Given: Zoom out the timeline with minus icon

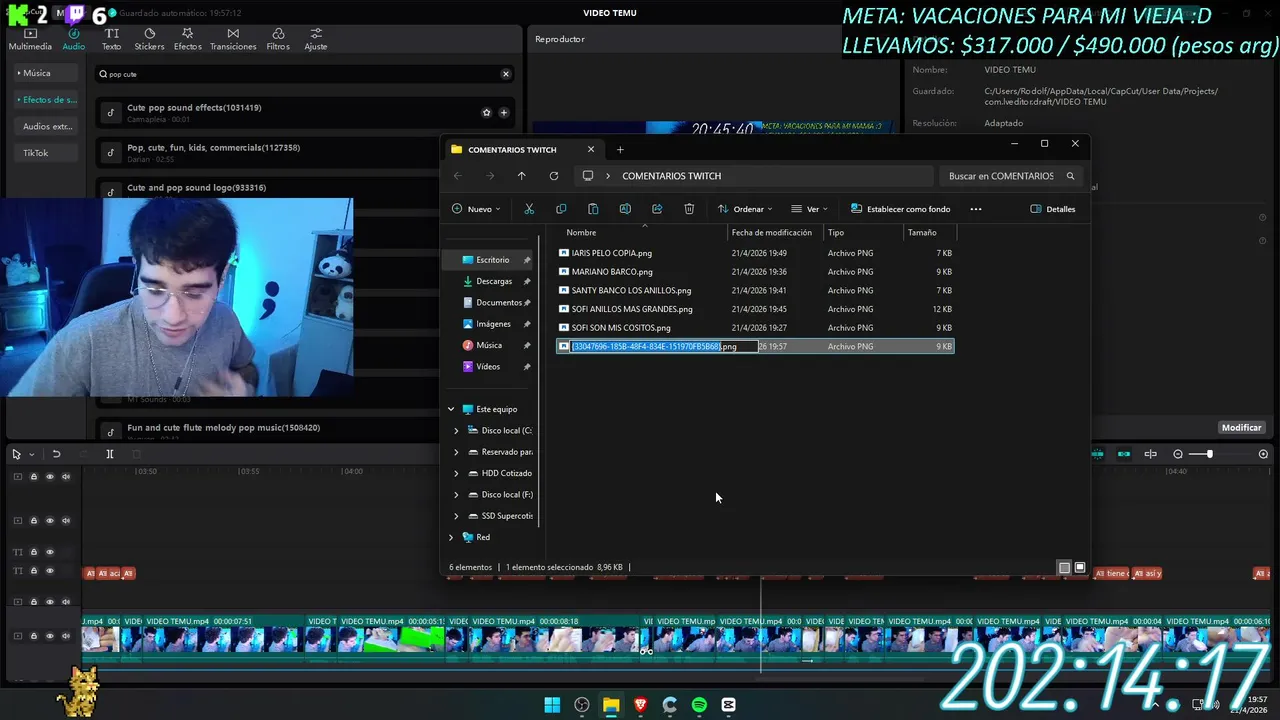Looking at the screenshot, I should [x=1178, y=454].
